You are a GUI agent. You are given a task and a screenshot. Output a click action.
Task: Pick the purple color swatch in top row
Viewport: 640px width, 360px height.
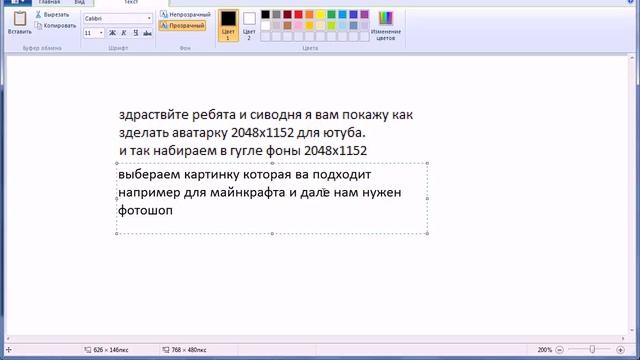point(364,15)
